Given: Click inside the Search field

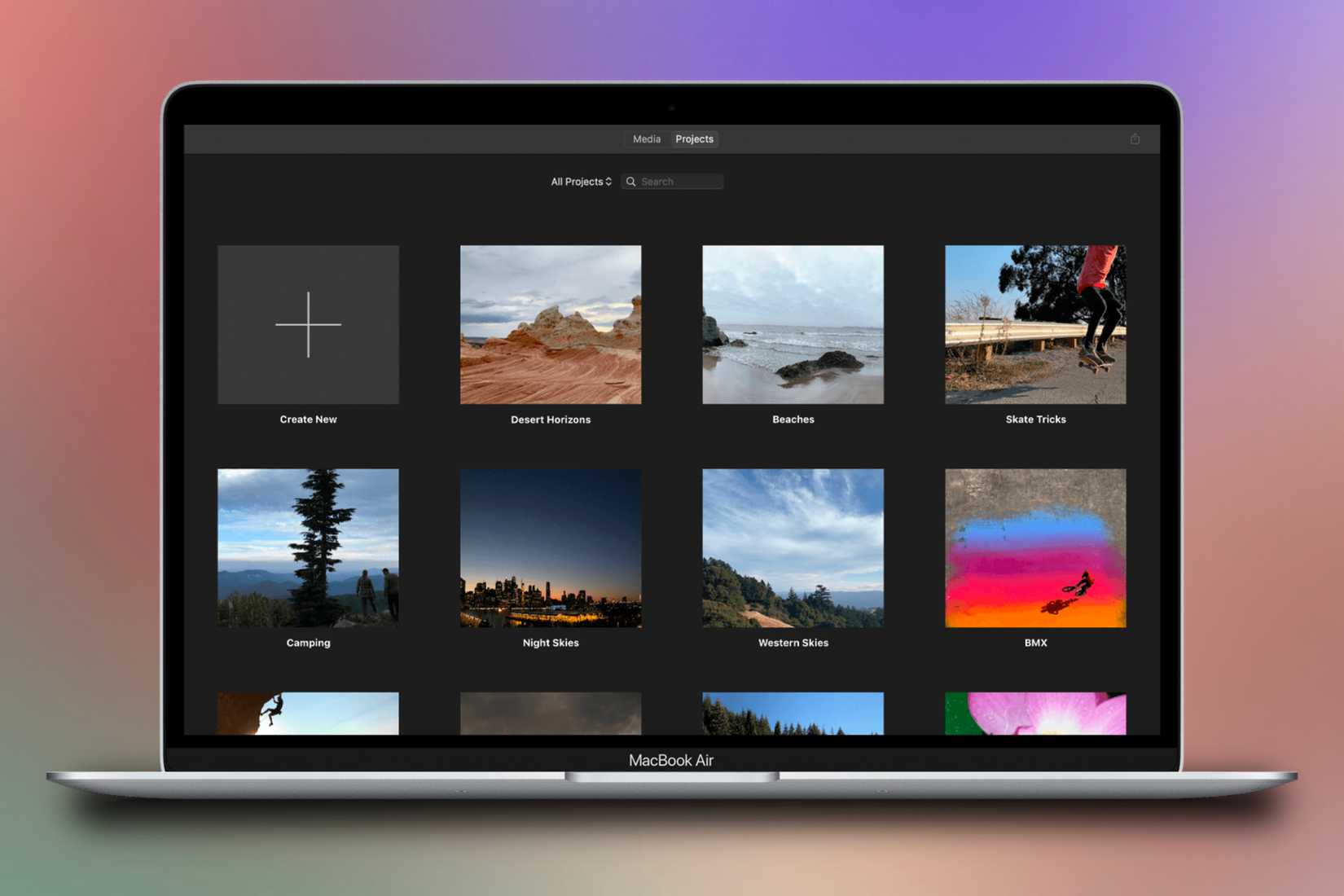Looking at the screenshot, I should pyautogui.click(x=676, y=181).
